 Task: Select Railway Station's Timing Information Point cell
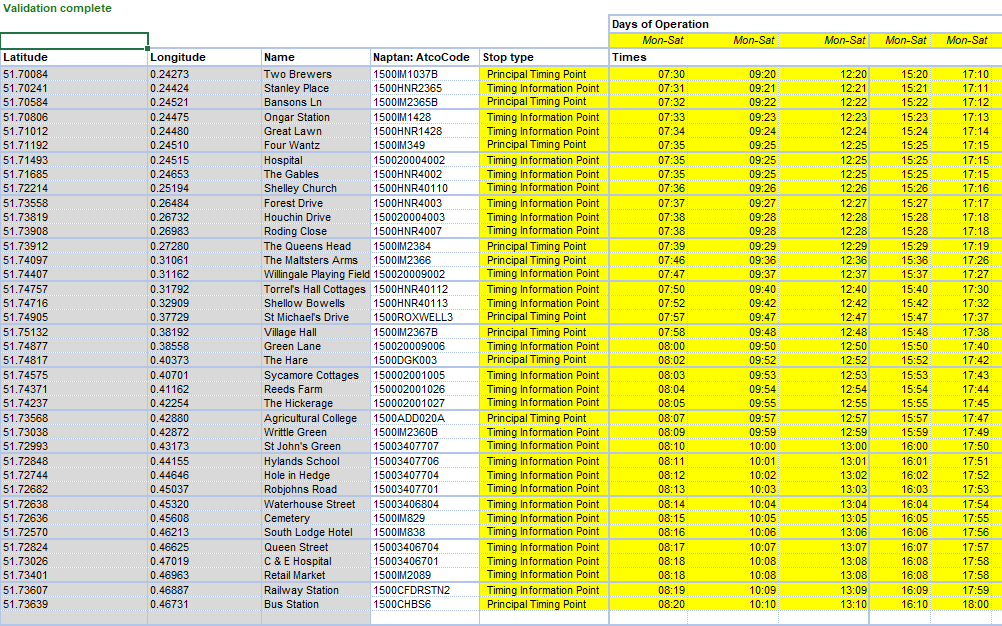click(x=543, y=590)
